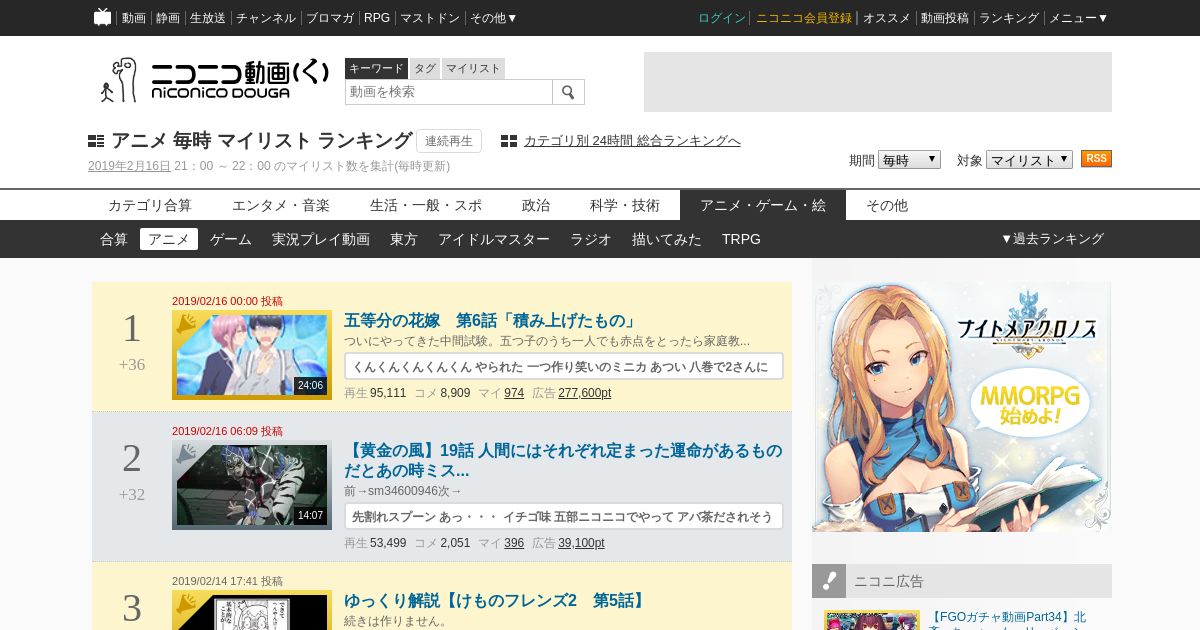Viewport: 1200px width, 630px height.
Task: Switch search mode to タグ tab
Action: tap(425, 68)
